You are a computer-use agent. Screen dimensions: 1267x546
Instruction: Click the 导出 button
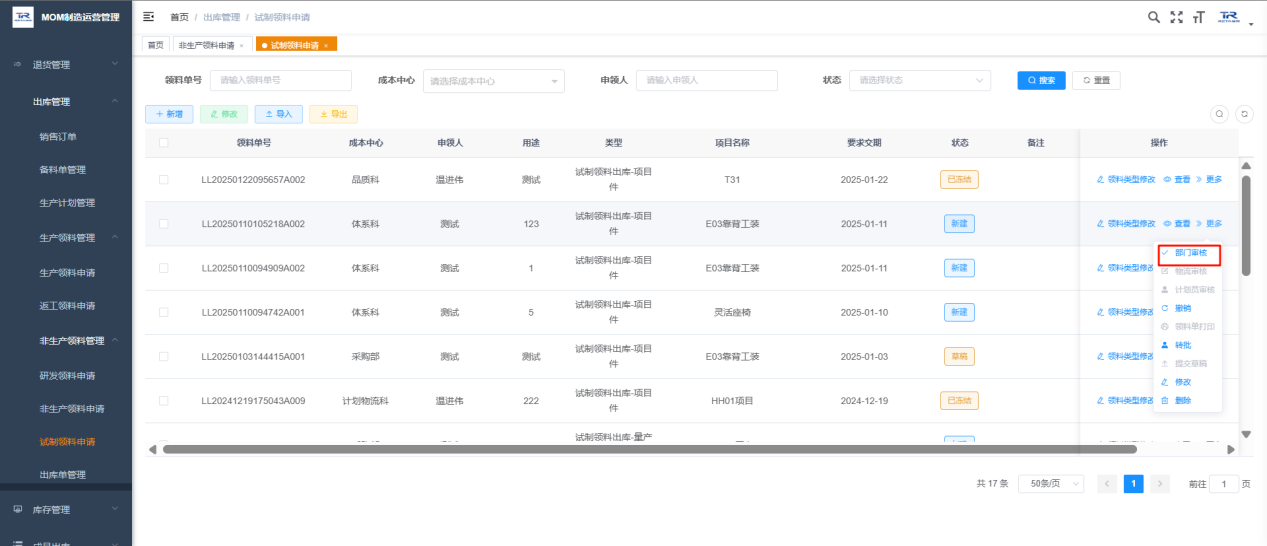(x=333, y=114)
